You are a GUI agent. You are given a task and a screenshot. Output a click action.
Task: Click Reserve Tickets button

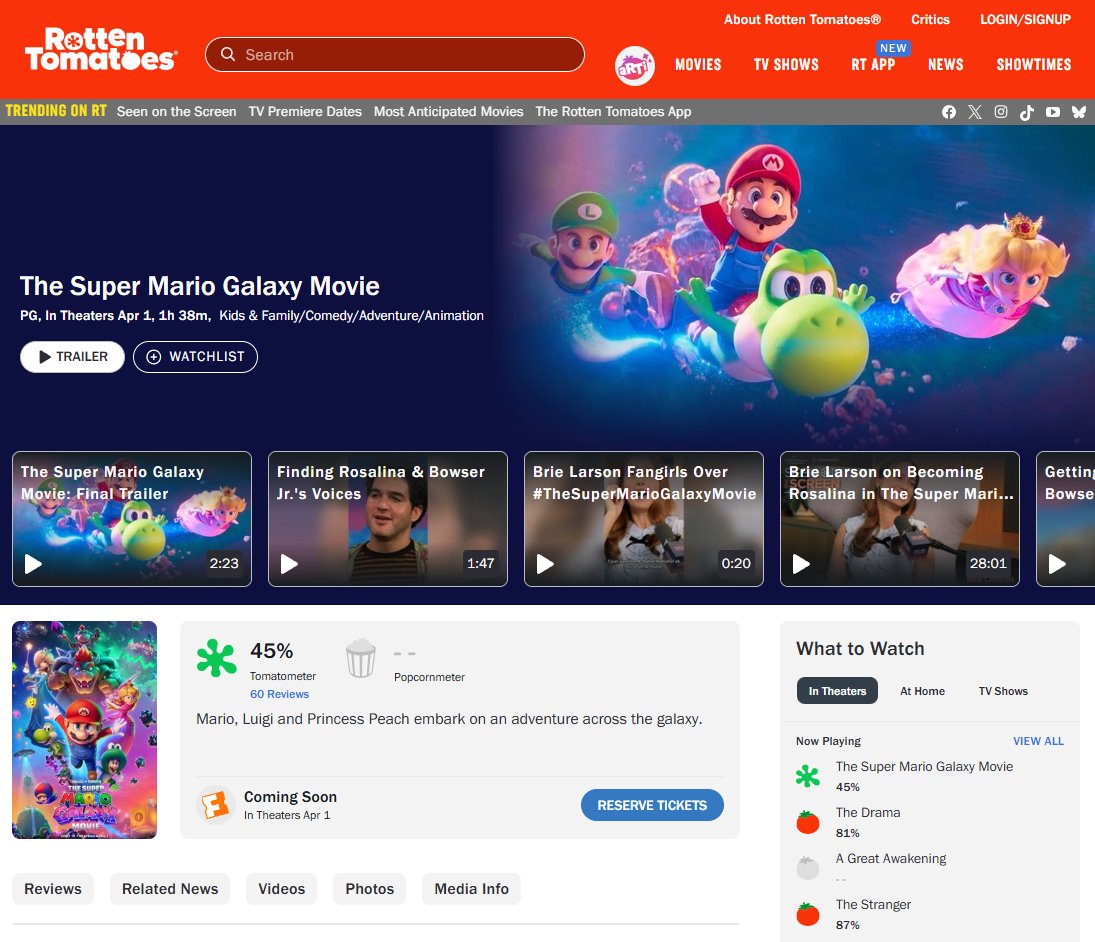[652, 805]
